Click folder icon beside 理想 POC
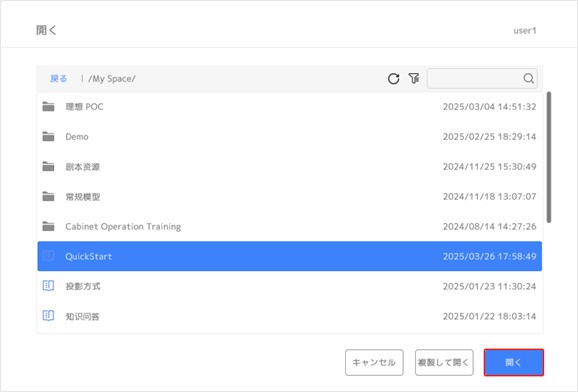This screenshot has height=392, width=578. tap(48, 107)
